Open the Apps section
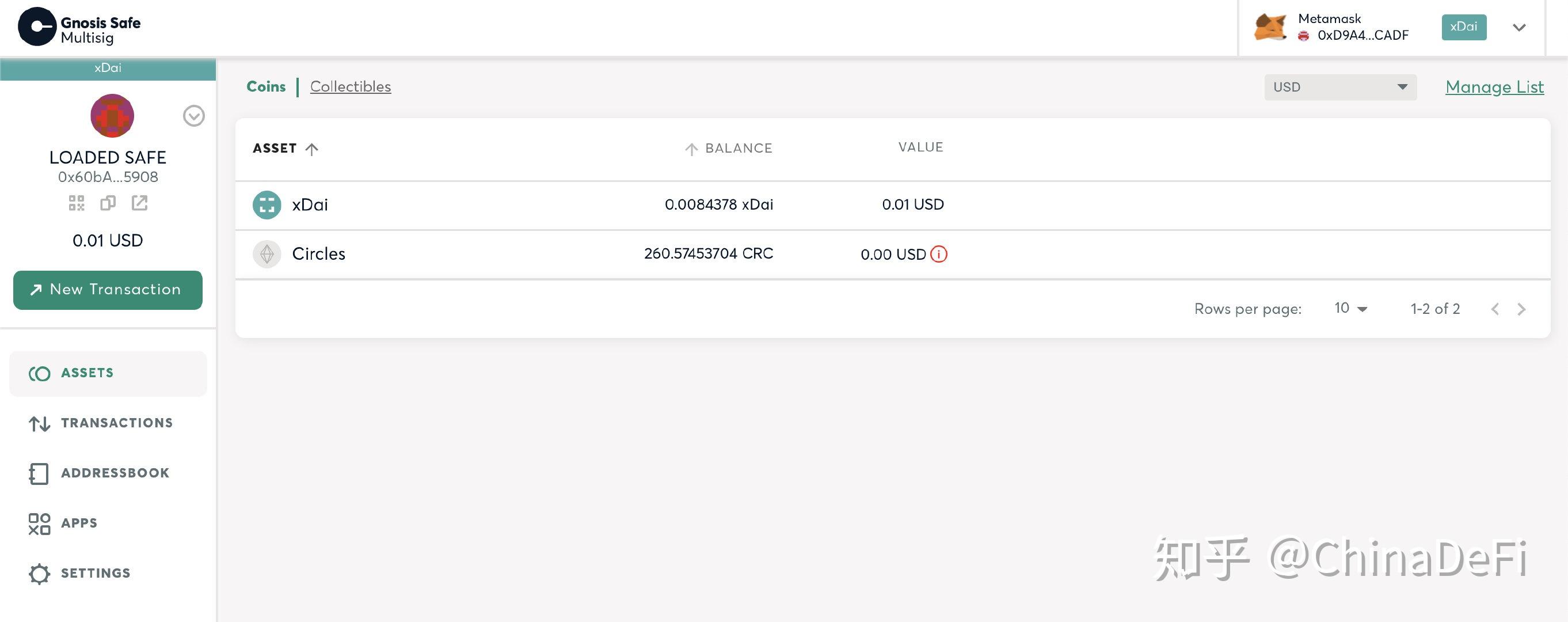The height and width of the screenshot is (622, 1568). coord(78,521)
